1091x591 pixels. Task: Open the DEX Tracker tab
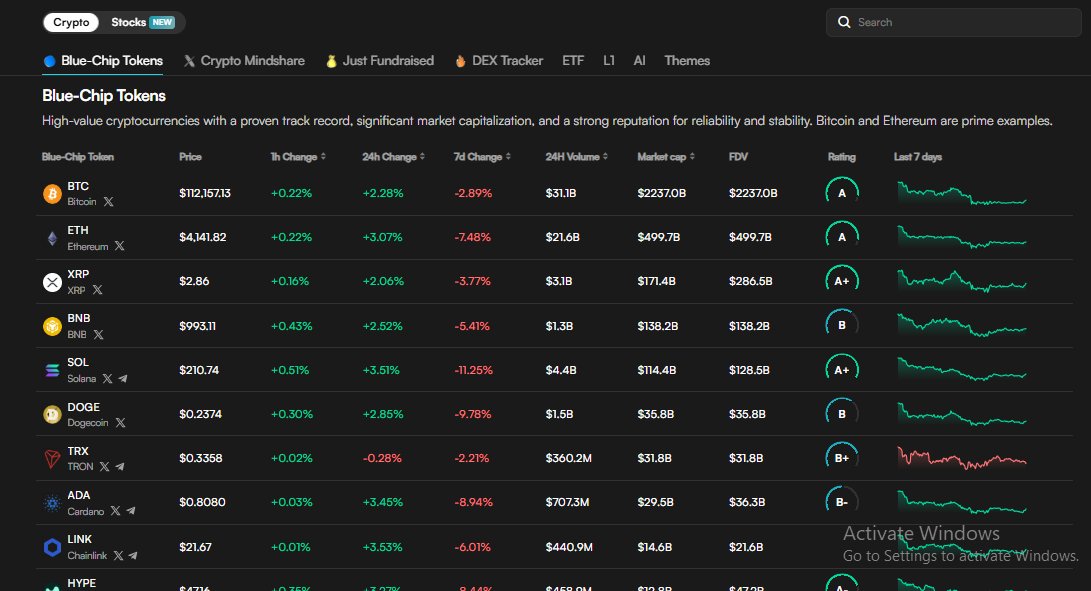point(499,61)
